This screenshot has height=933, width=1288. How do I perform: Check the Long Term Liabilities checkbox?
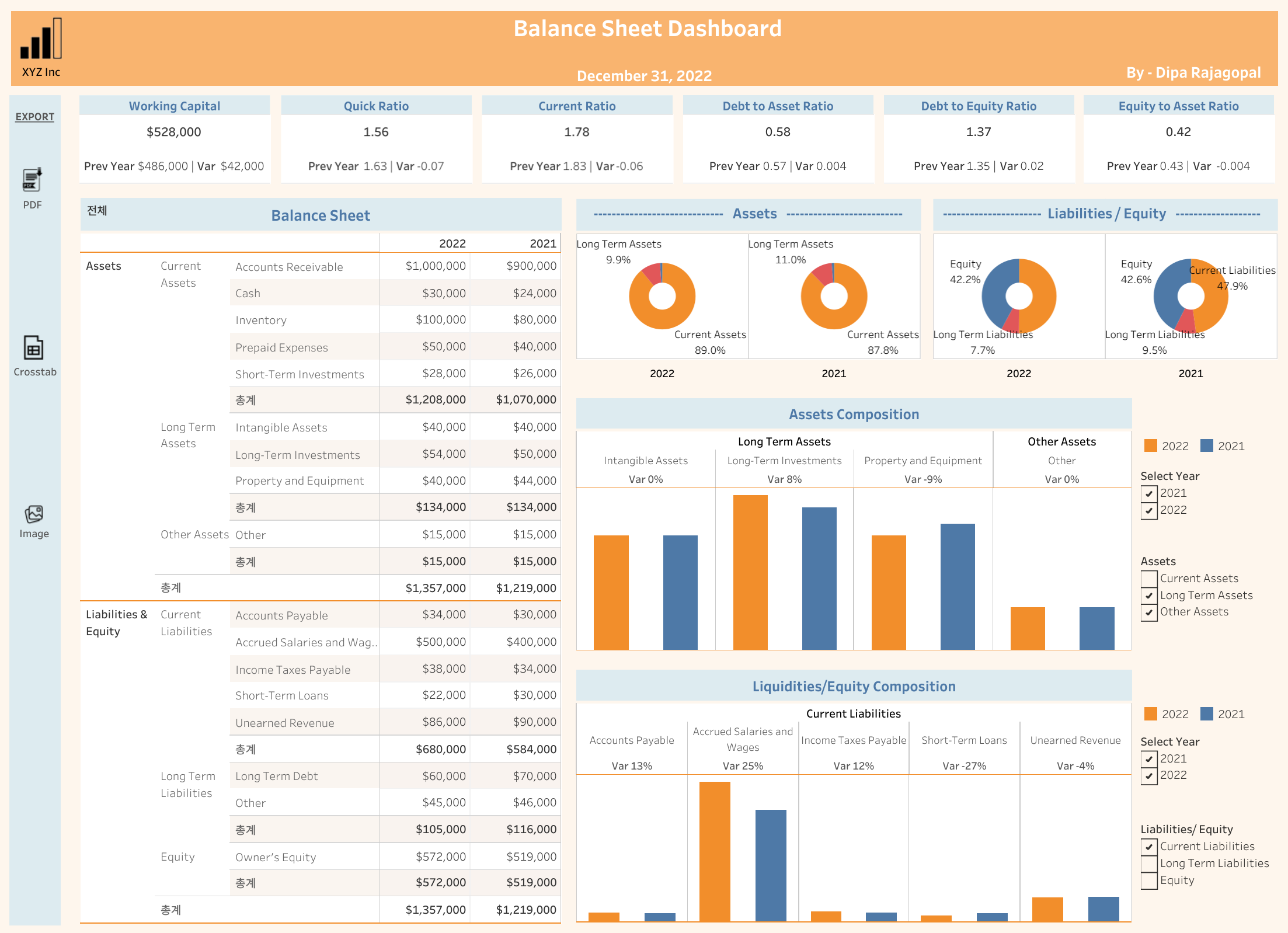pos(1149,864)
